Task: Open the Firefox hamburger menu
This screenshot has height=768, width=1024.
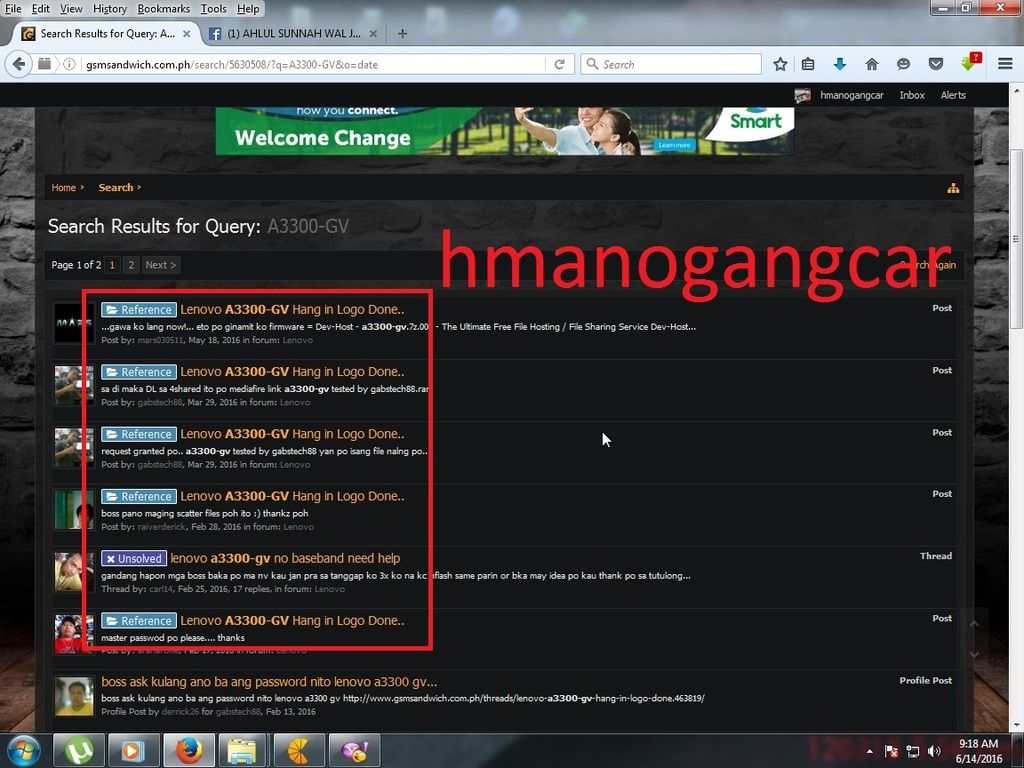Action: 1005,64
